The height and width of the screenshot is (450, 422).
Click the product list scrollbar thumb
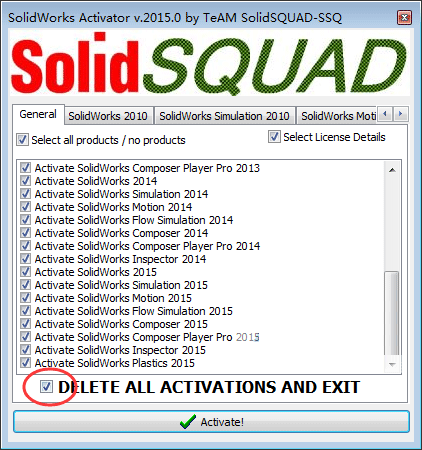392,314
